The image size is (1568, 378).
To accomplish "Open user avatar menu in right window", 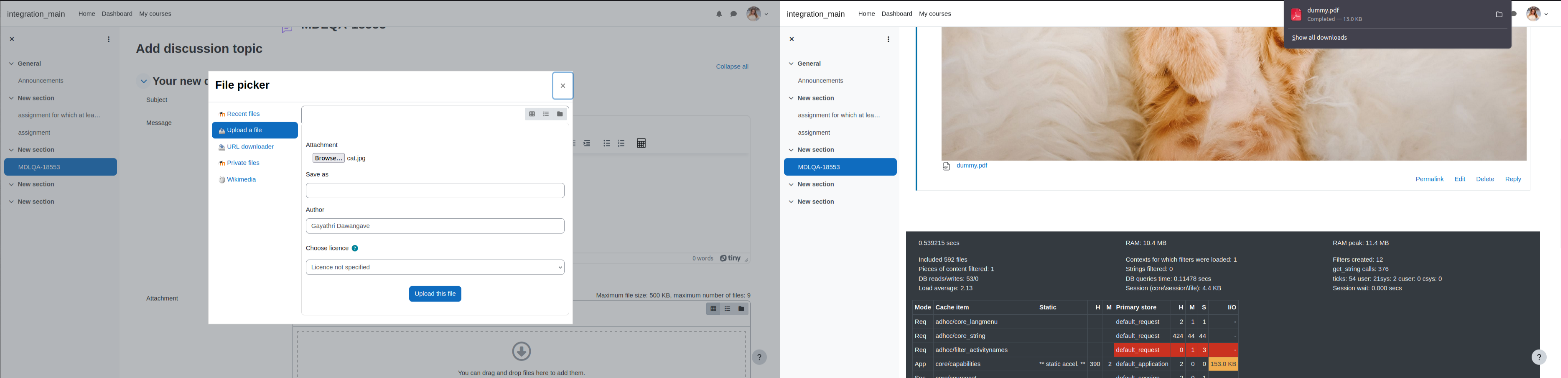I will pos(1537,14).
